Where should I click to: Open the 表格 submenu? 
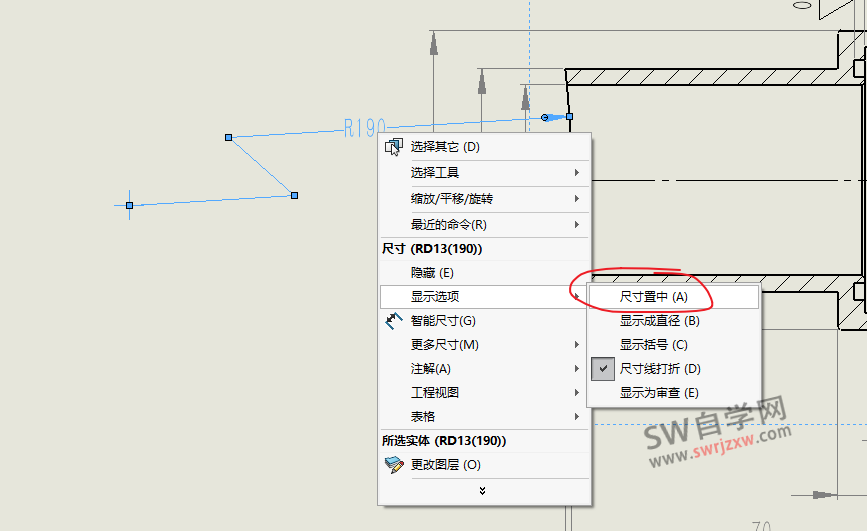(484, 417)
